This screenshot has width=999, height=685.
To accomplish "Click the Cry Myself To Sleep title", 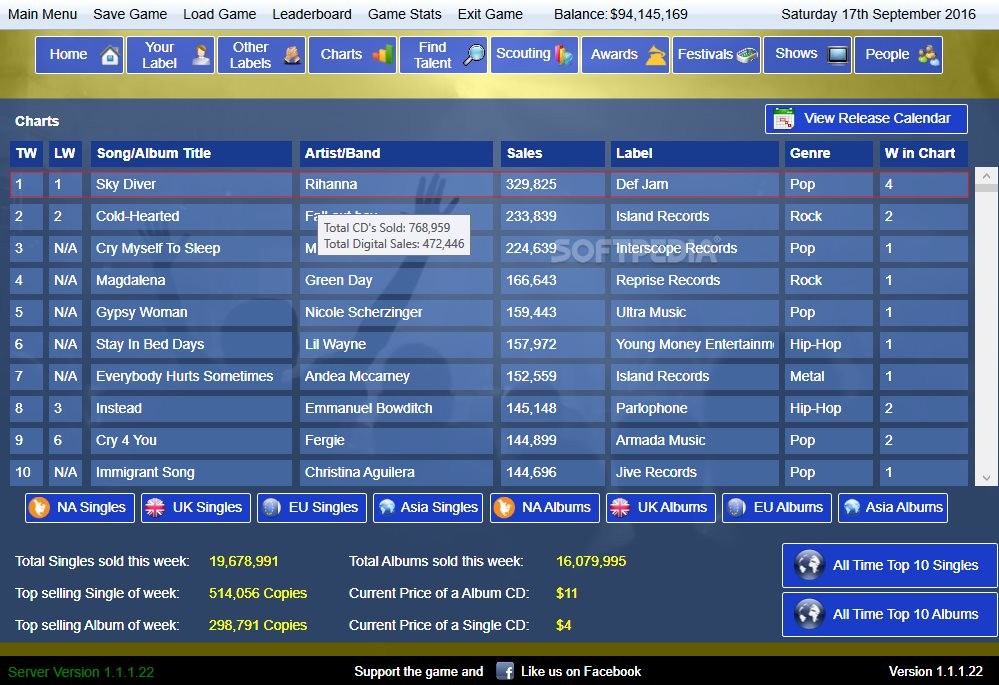I will pyautogui.click(x=158, y=248).
